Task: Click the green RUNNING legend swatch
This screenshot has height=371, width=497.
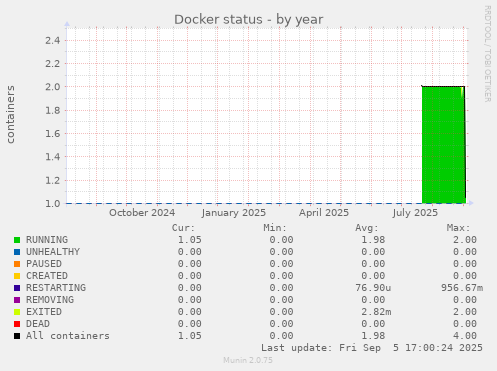Action: (x=17, y=240)
